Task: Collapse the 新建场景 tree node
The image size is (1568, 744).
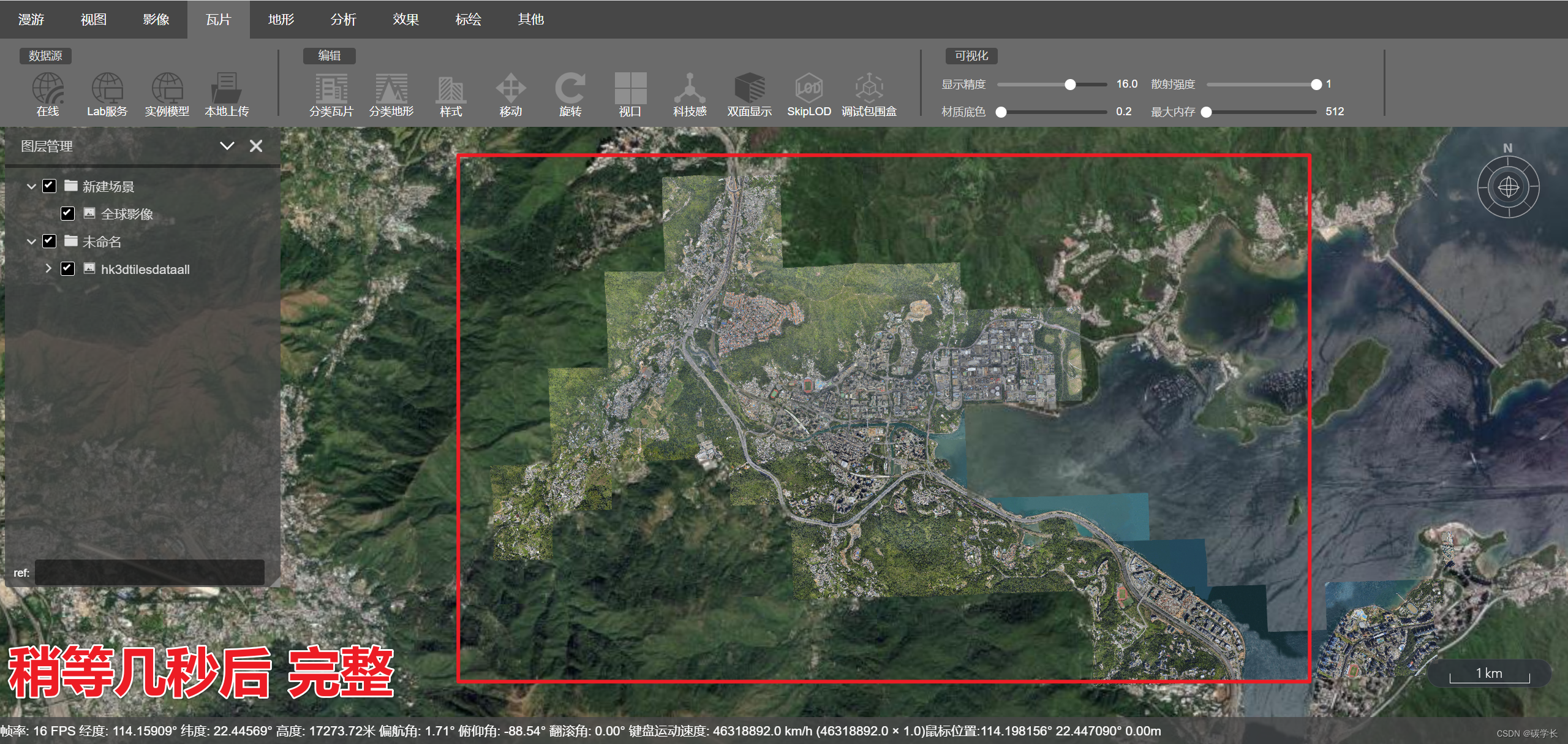Action: tap(31, 186)
